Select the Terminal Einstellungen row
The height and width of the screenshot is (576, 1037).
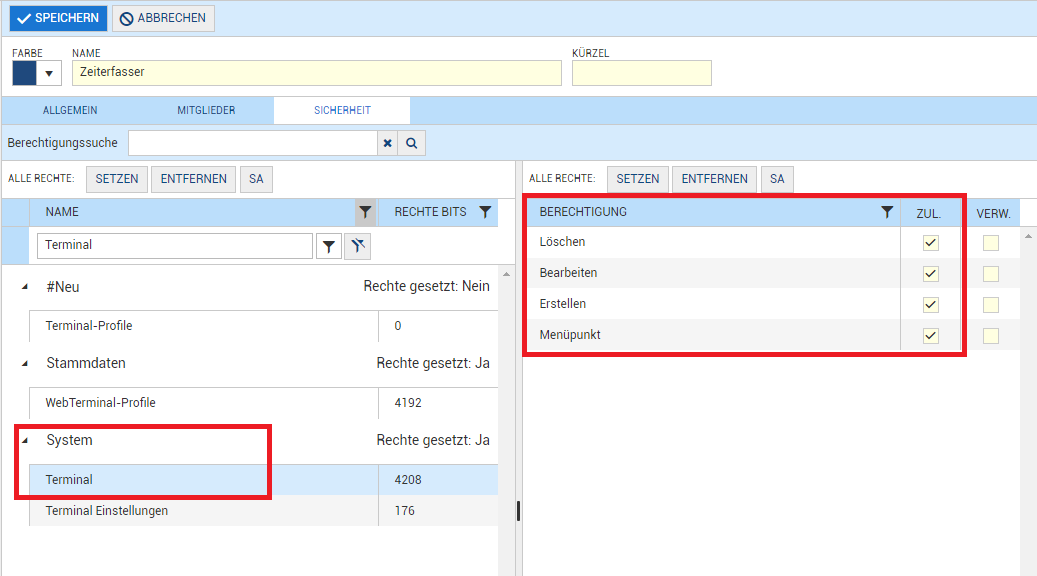click(x=107, y=511)
